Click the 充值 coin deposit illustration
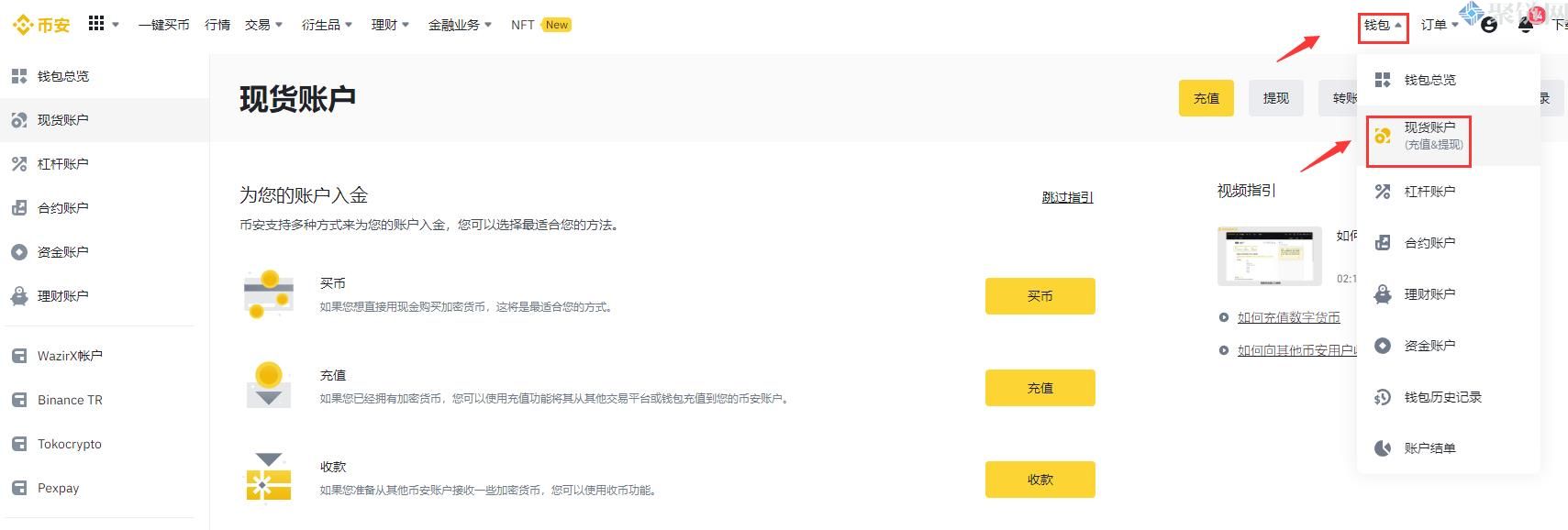Screen dimensions: 1568x530 tap(269, 385)
